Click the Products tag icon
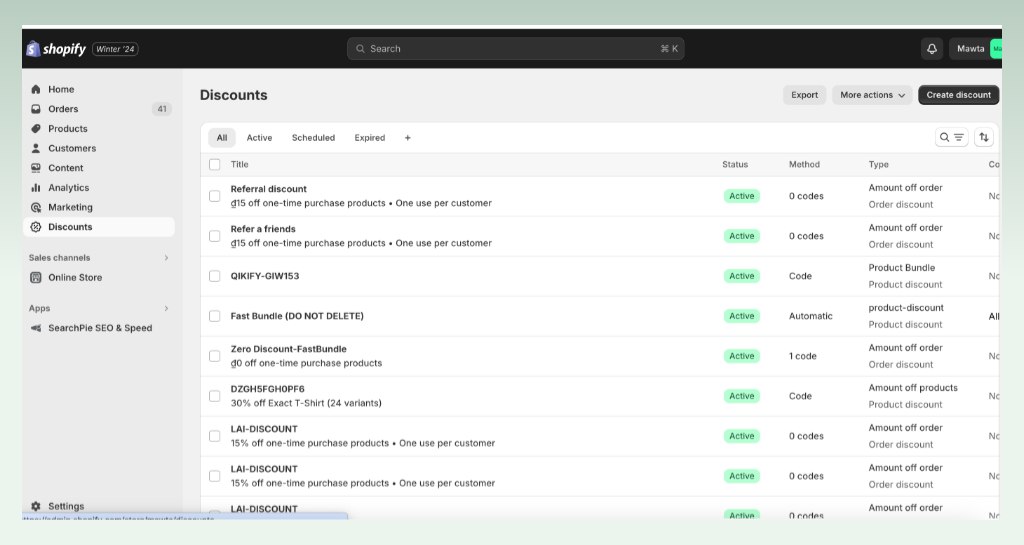Screen dimensions: 1024x545 tap(36, 129)
